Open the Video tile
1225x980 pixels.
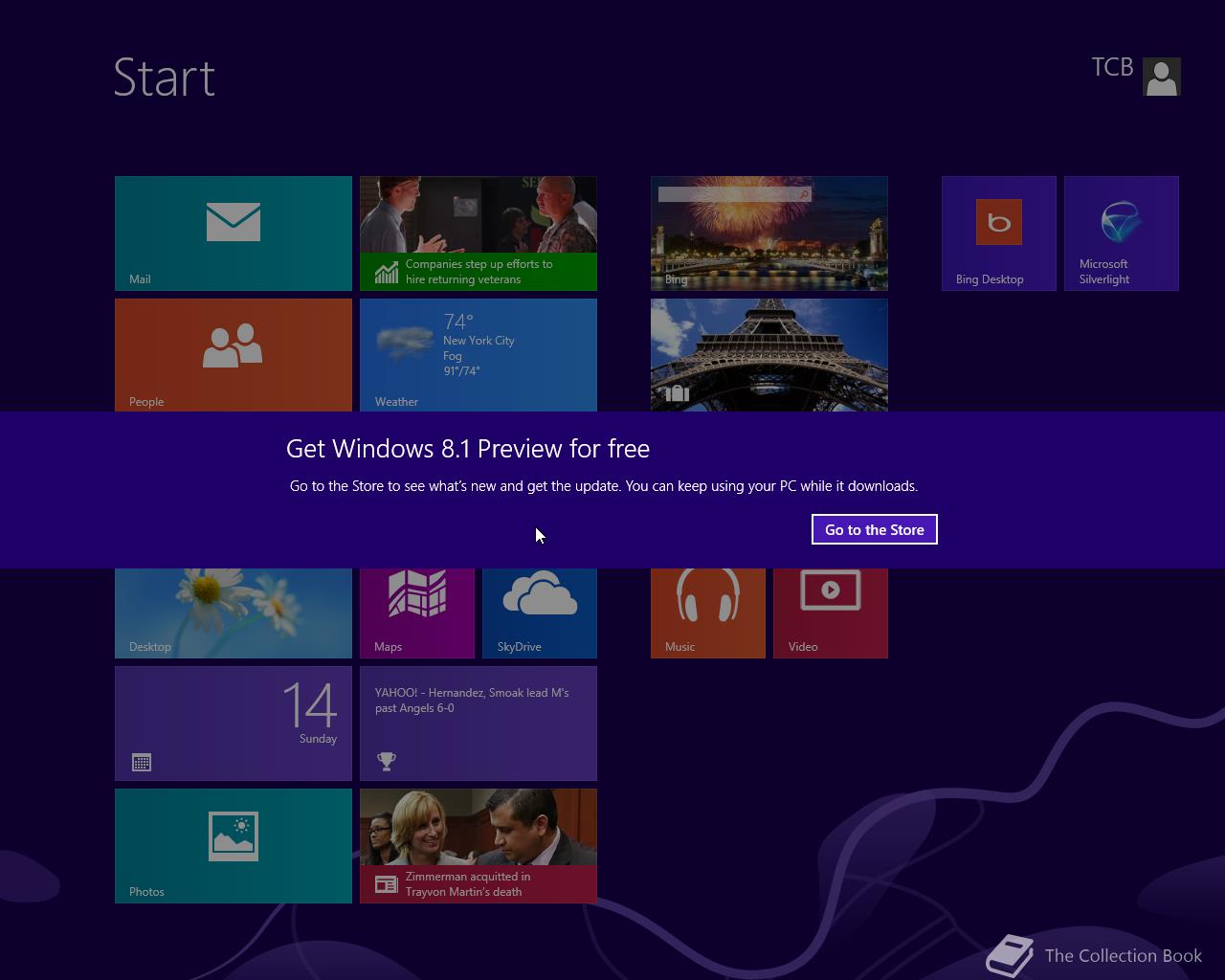(x=831, y=613)
